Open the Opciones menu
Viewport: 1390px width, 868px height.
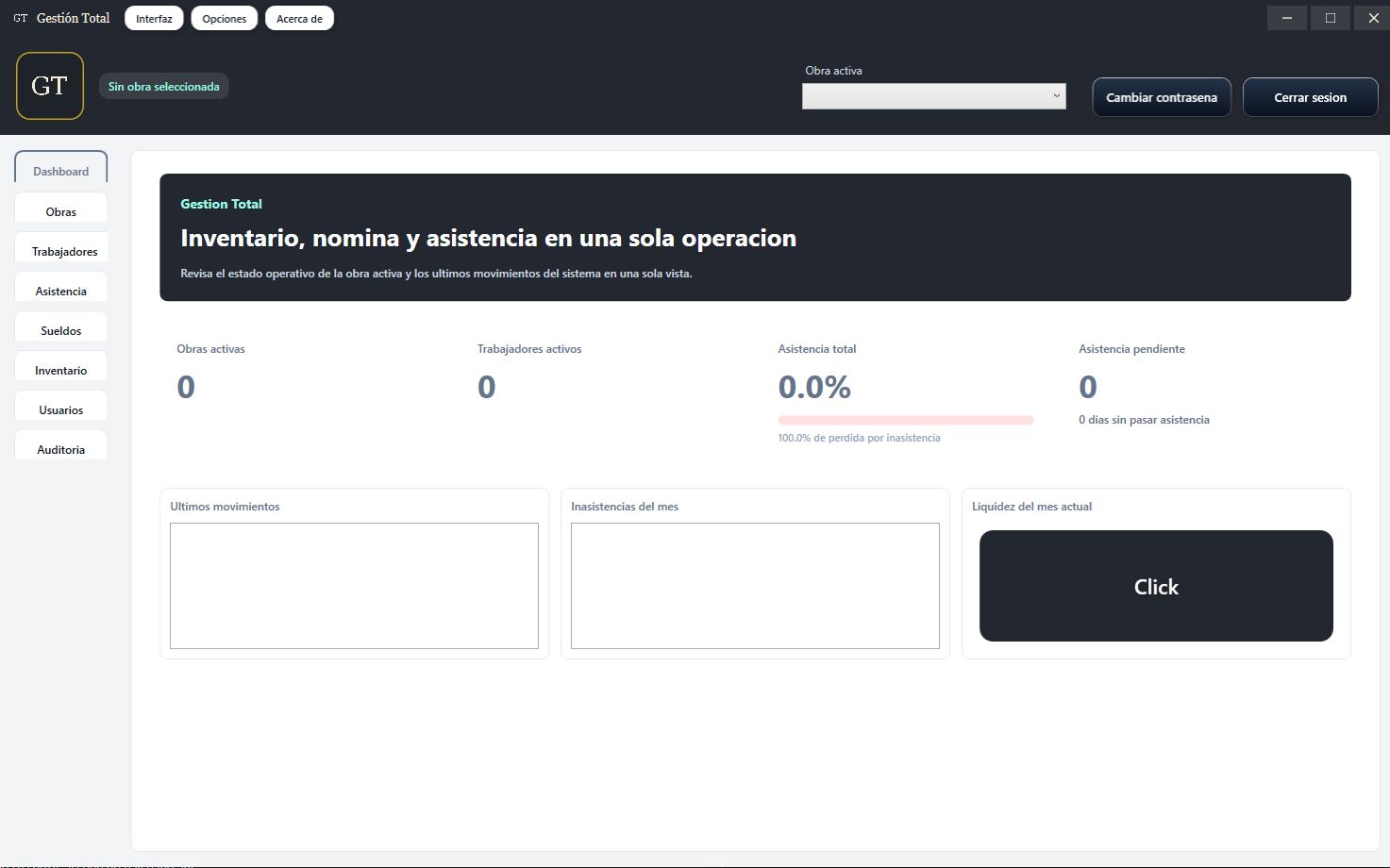click(225, 18)
